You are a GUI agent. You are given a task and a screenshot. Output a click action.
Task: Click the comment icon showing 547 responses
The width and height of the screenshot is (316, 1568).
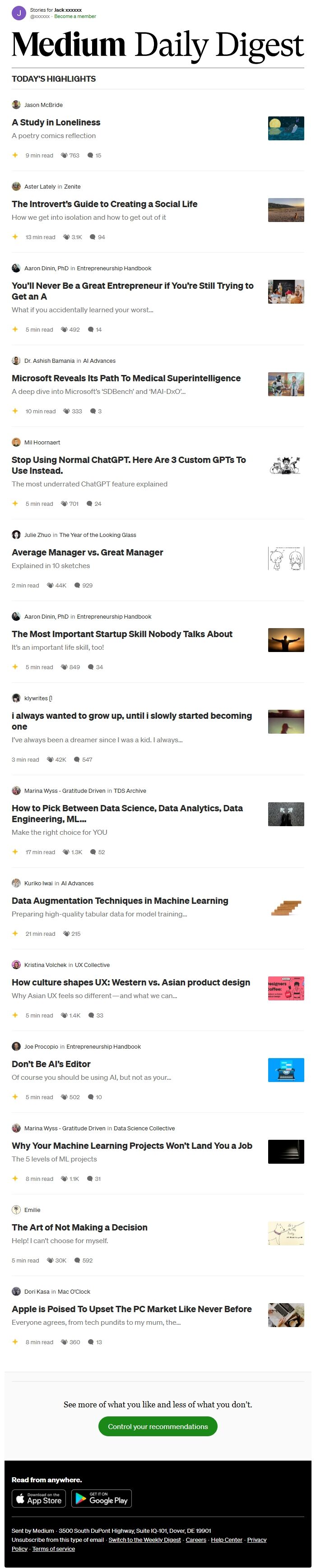coord(77,760)
